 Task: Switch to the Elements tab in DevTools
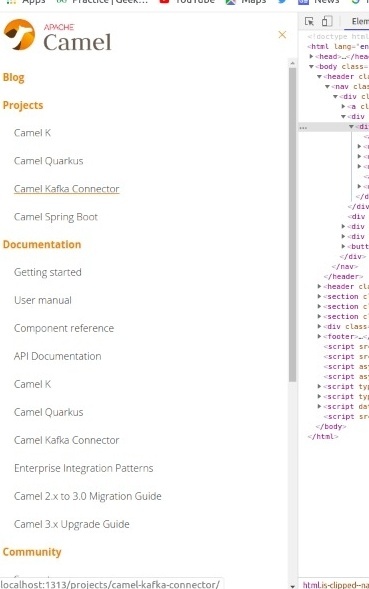point(360,21)
